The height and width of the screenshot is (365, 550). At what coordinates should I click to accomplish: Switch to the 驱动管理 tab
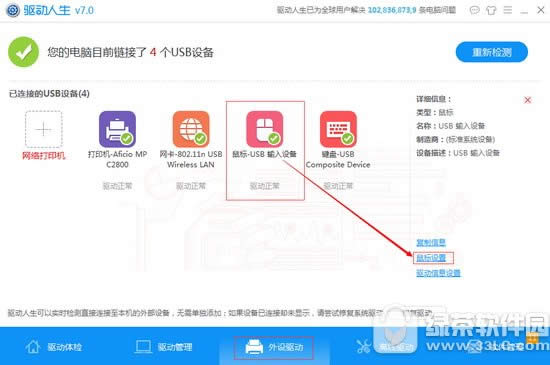click(164, 347)
